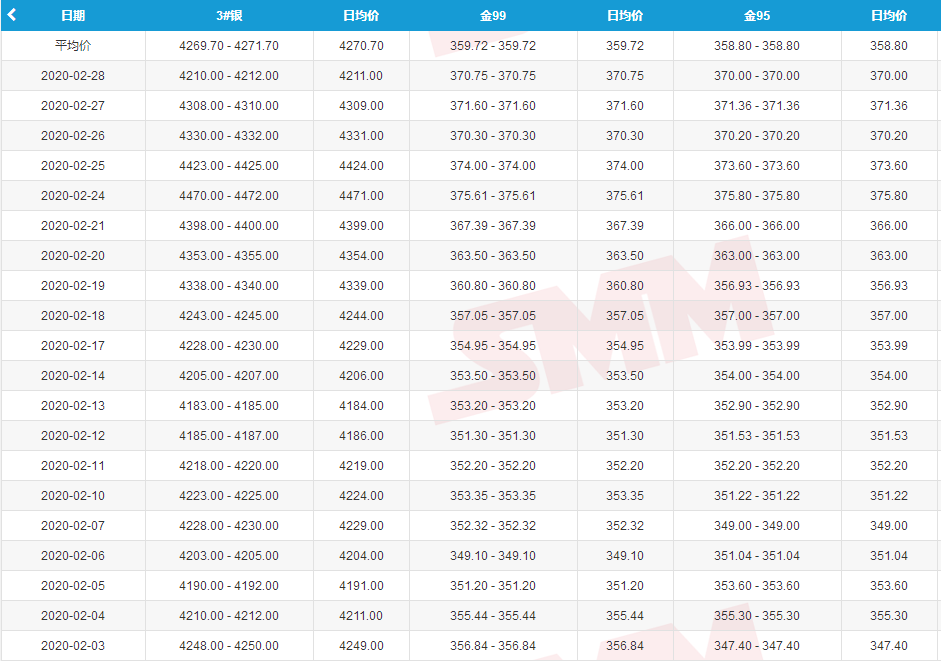Screen dimensions: 941x661
Task: Click the 4184.00 daily average cell
Action: pyautogui.click(x=361, y=406)
